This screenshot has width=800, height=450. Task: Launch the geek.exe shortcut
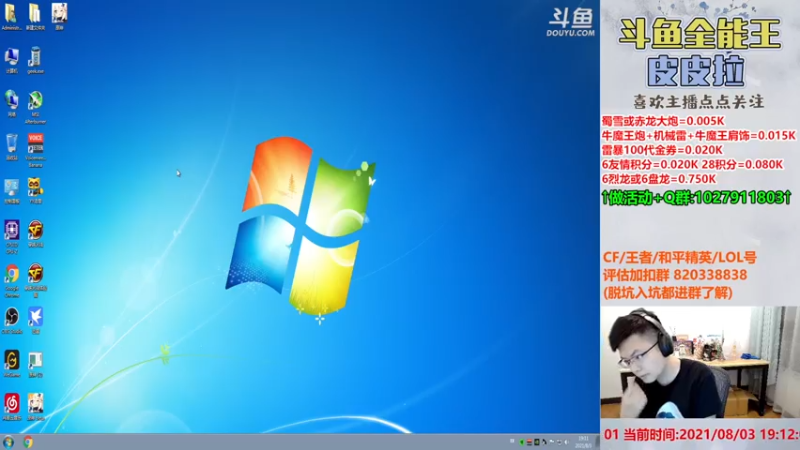35,60
